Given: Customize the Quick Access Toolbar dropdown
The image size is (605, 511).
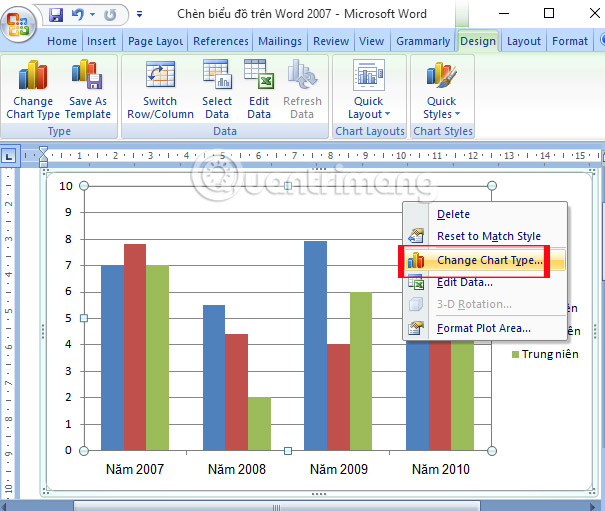Looking at the screenshot, I should coord(139,15).
